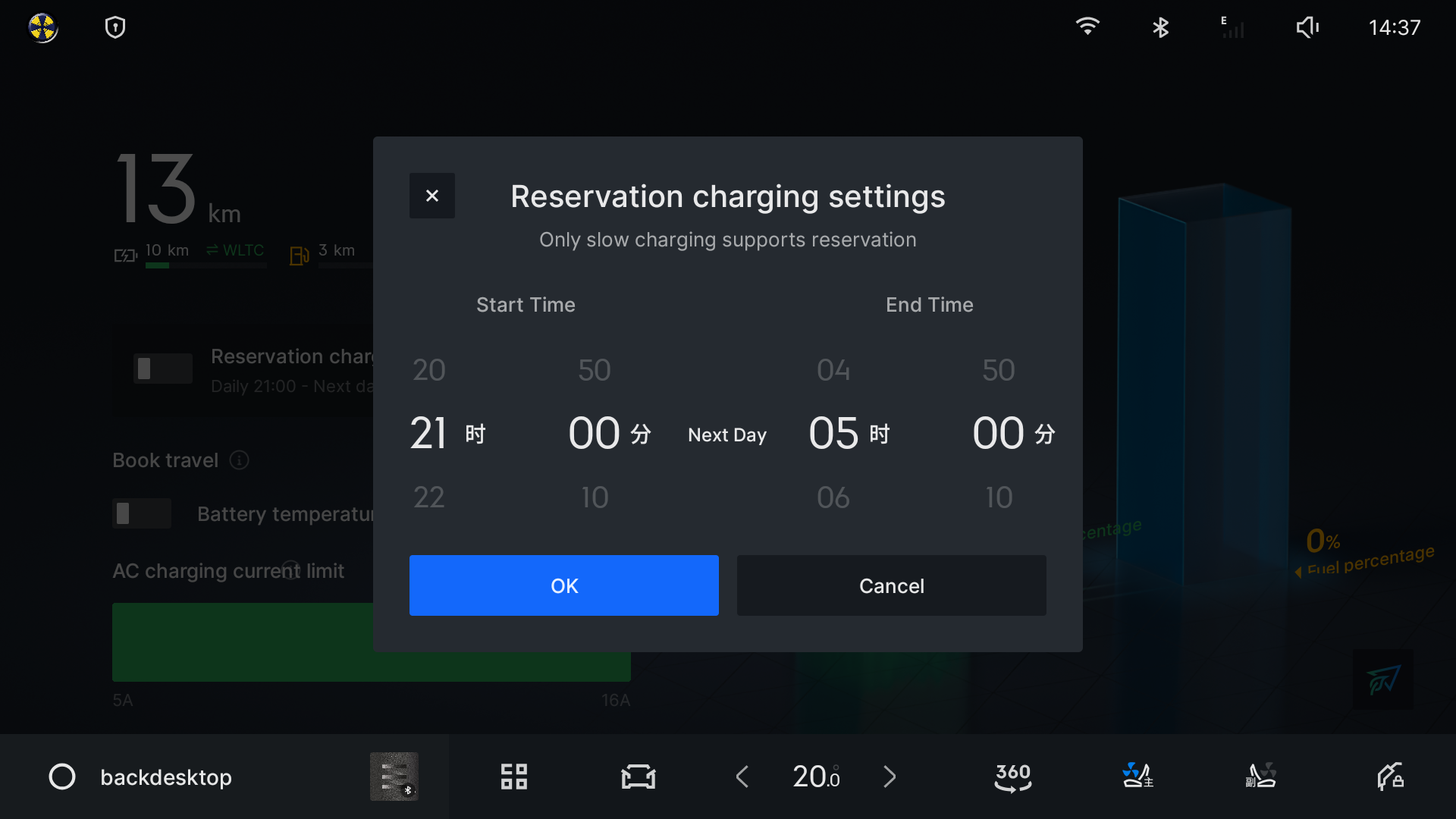Open the 360 camera view
Viewport: 1456px width, 819px height.
[1012, 777]
